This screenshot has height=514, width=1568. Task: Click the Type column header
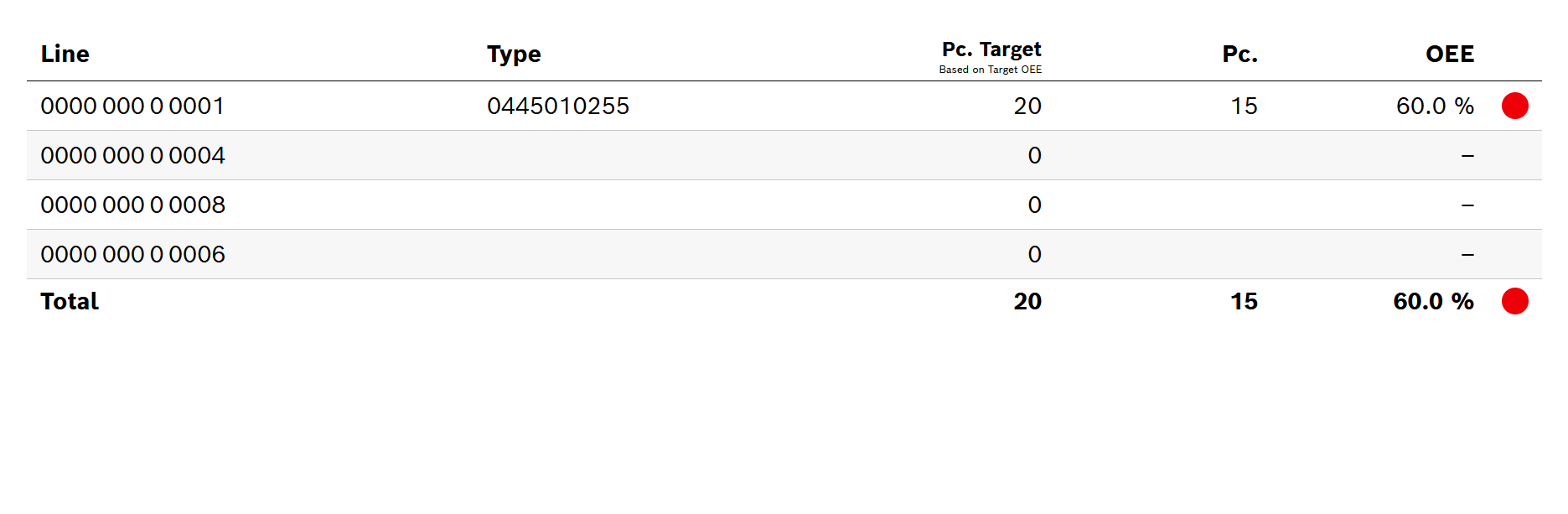click(x=514, y=55)
